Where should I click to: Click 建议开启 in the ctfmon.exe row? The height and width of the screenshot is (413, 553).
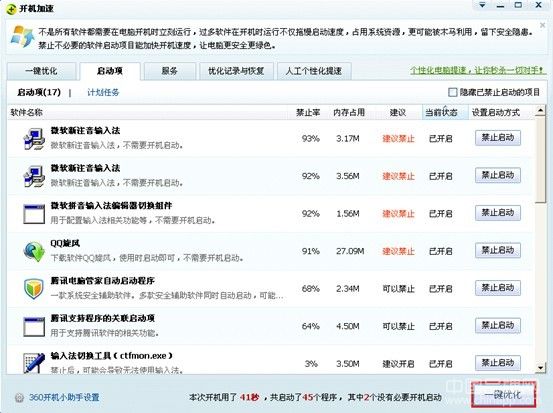coord(398,364)
